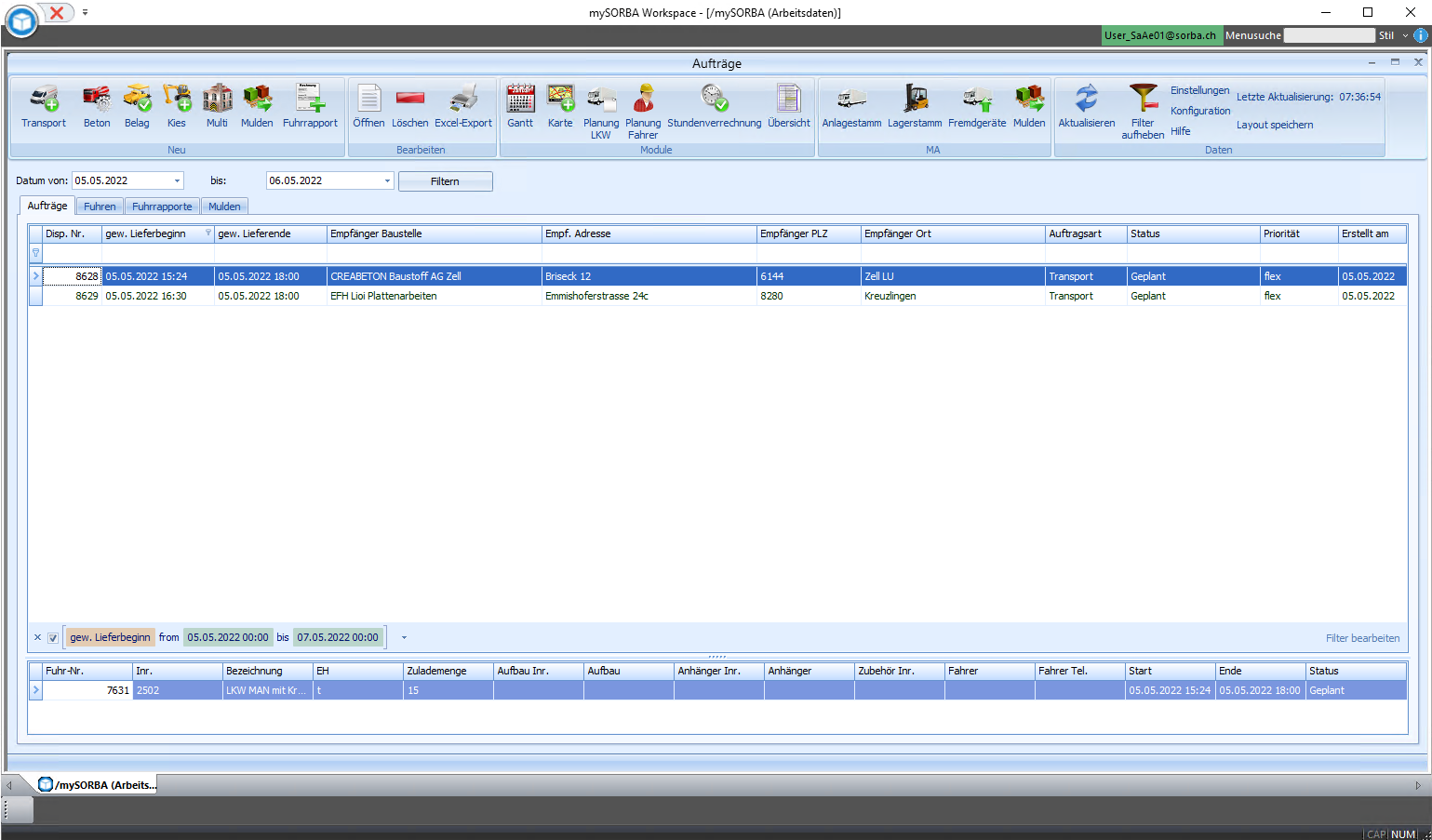1432x840 pixels.
Task: Select the Kreuzlingen cell
Action: click(x=953, y=296)
